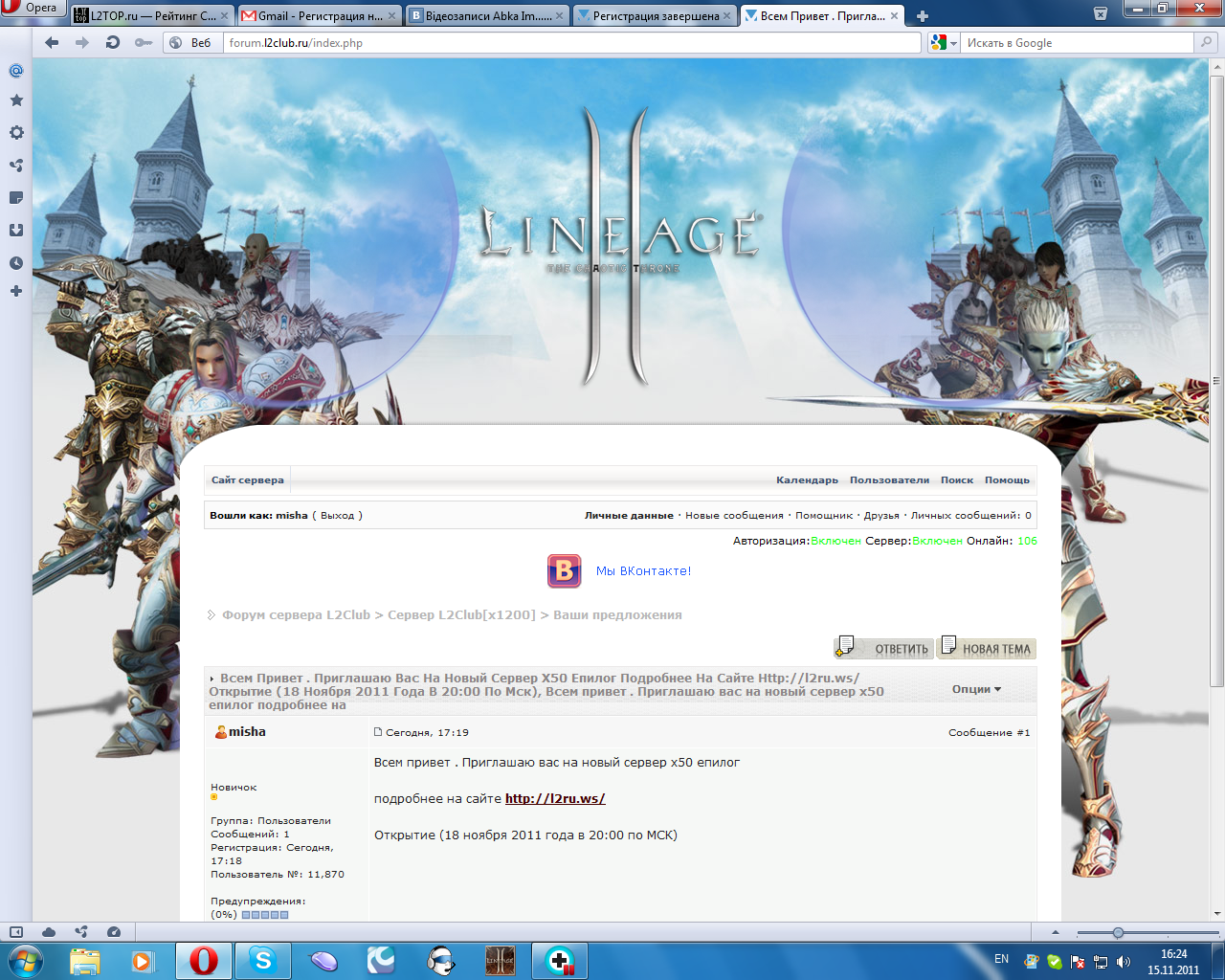This screenshot has height=980, width=1225.
Task: Open the password wand key icon
Action: pyautogui.click(x=144, y=42)
